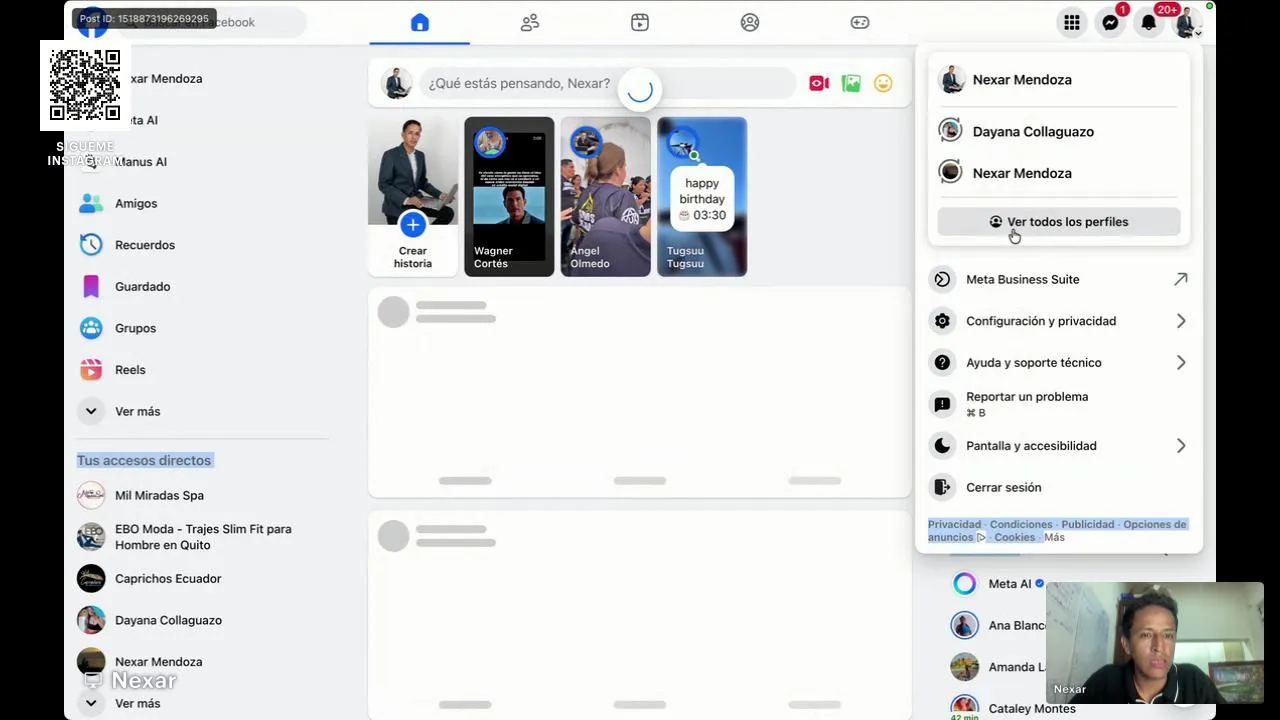The height and width of the screenshot is (720, 1280).
Task: Open EBO Moda - Trajes Slim Fit shortcut
Action: pos(202,537)
